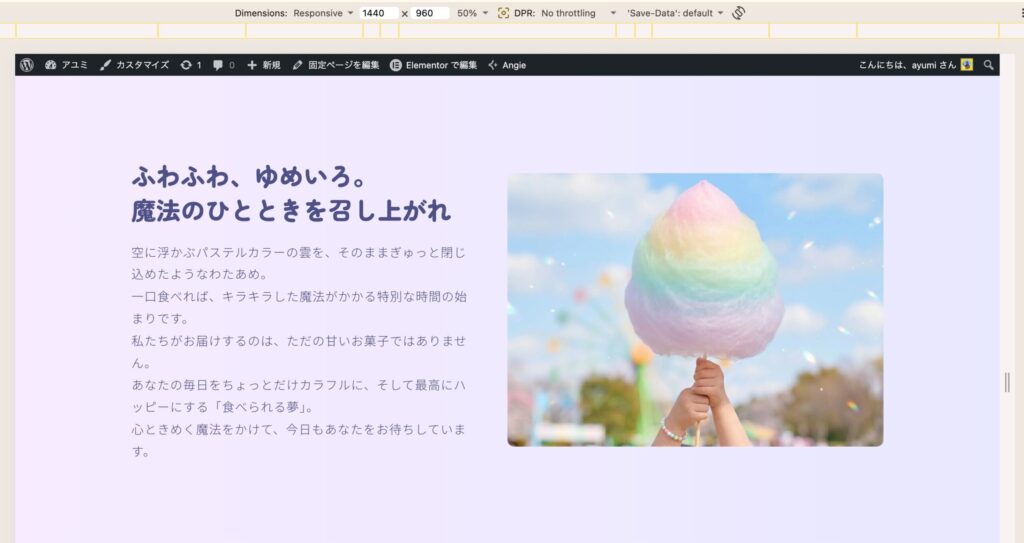Viewport: 1024px width, 543px height.
Task: Click the ayumi user avatar
Action: tap(967, 65)
